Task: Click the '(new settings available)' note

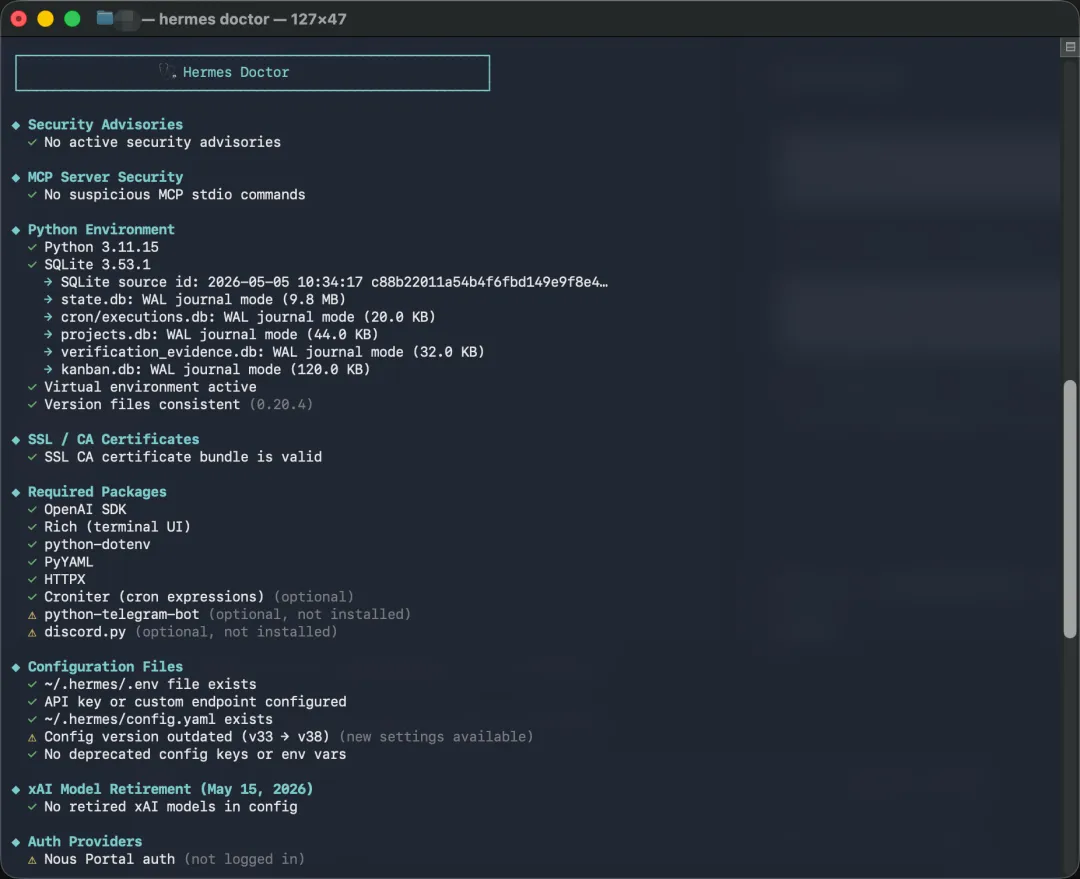Action: pos(437,737)
